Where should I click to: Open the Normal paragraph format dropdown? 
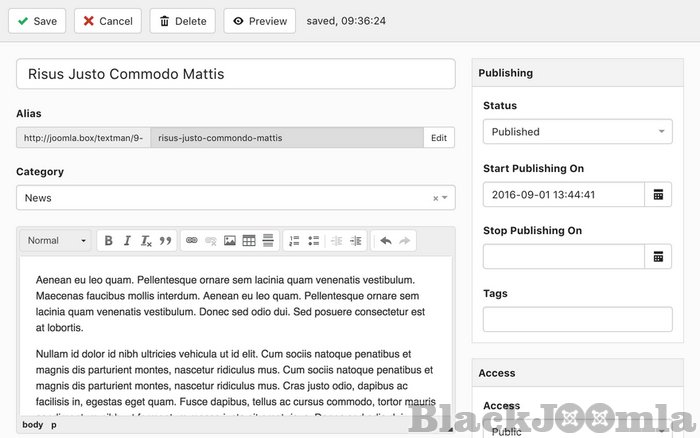pyautogui.click(x=56, y=241)
